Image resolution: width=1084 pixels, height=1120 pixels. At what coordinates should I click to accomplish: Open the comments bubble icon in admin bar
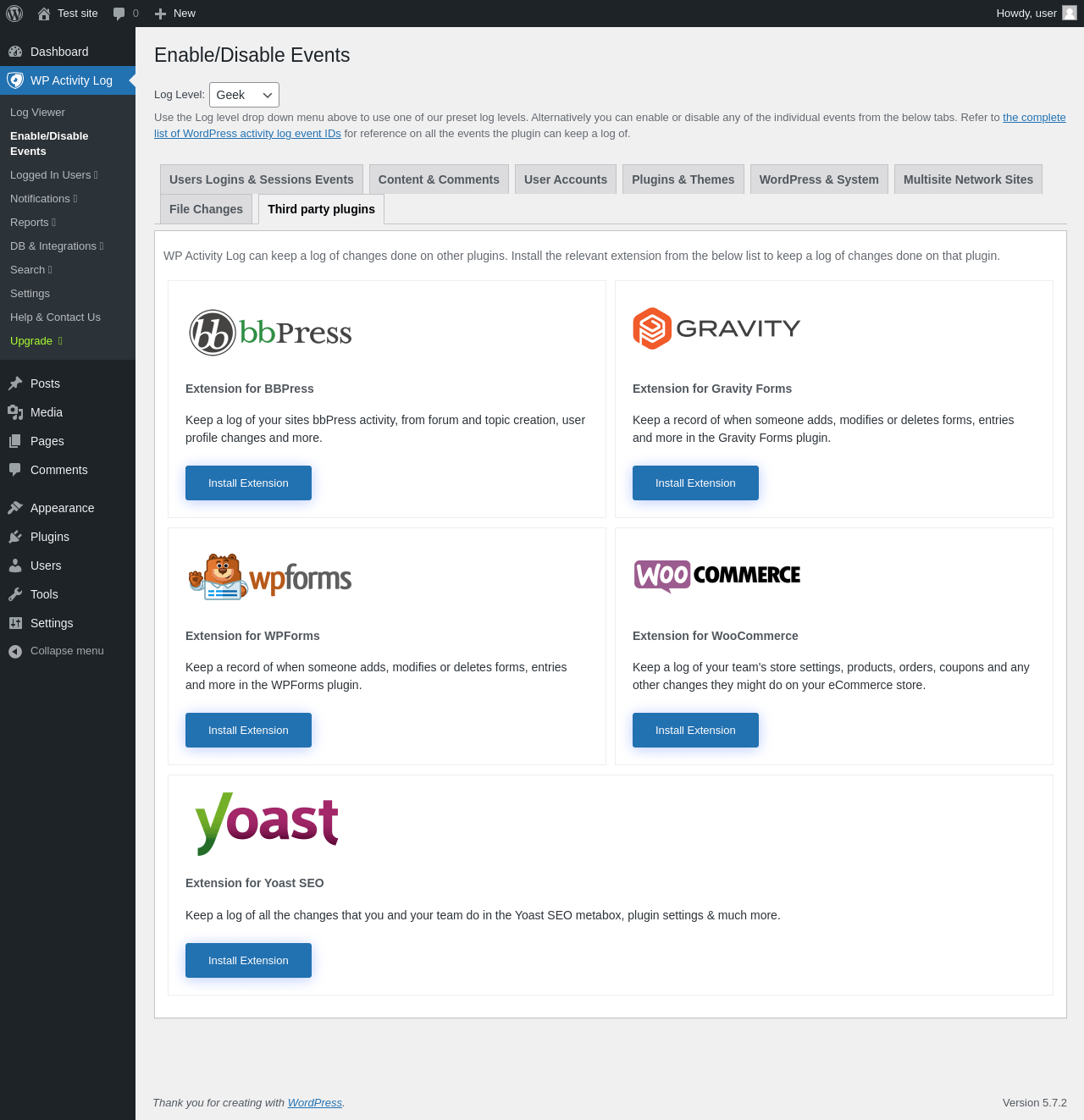[x=119, y=14]
